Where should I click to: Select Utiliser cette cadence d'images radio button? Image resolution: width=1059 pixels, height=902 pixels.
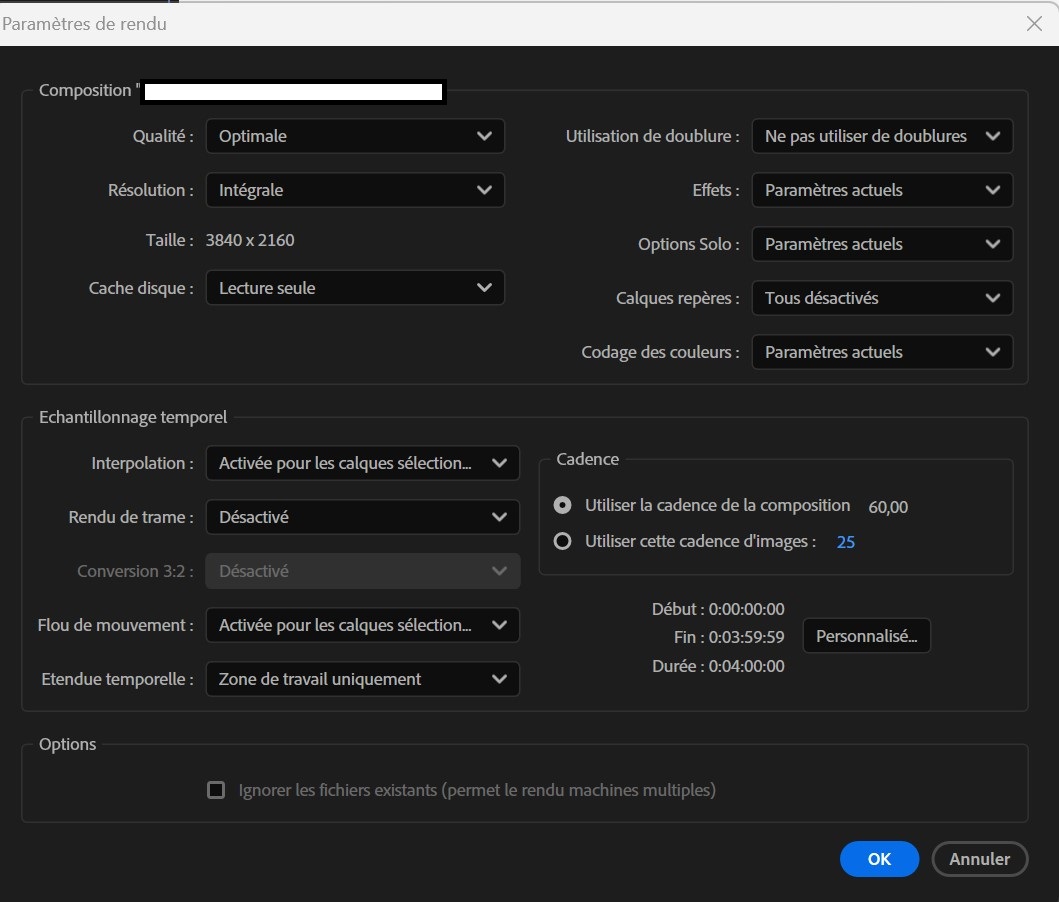563,541
